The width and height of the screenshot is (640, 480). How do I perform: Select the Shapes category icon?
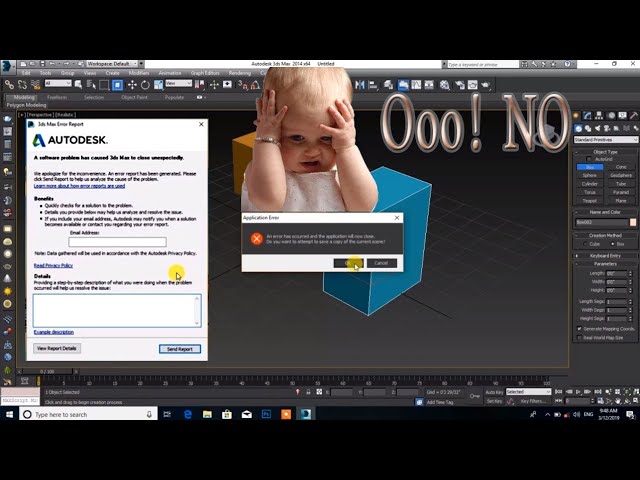[588, 129]
